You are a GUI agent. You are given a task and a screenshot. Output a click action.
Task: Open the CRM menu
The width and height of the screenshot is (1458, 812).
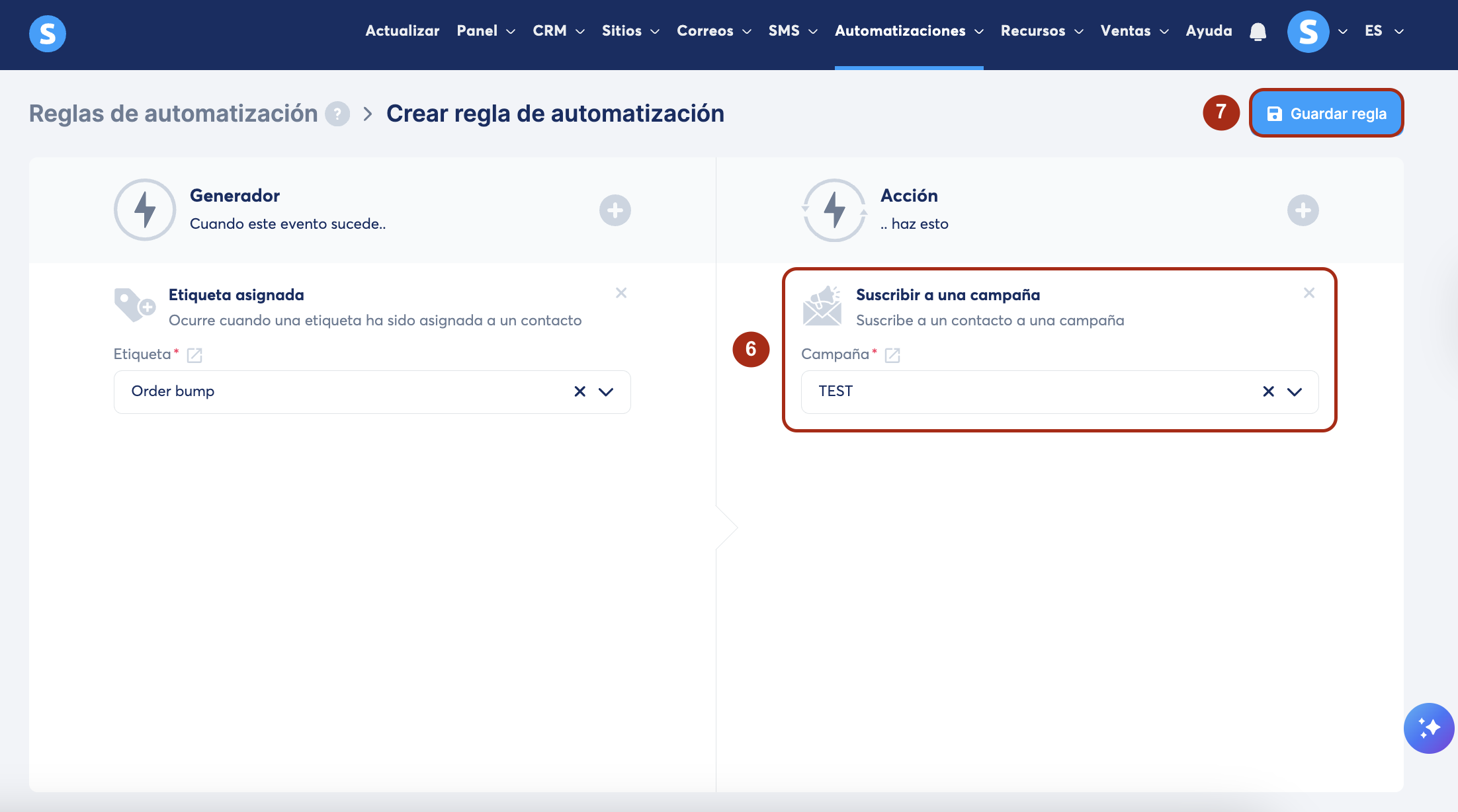pos(558,31)
